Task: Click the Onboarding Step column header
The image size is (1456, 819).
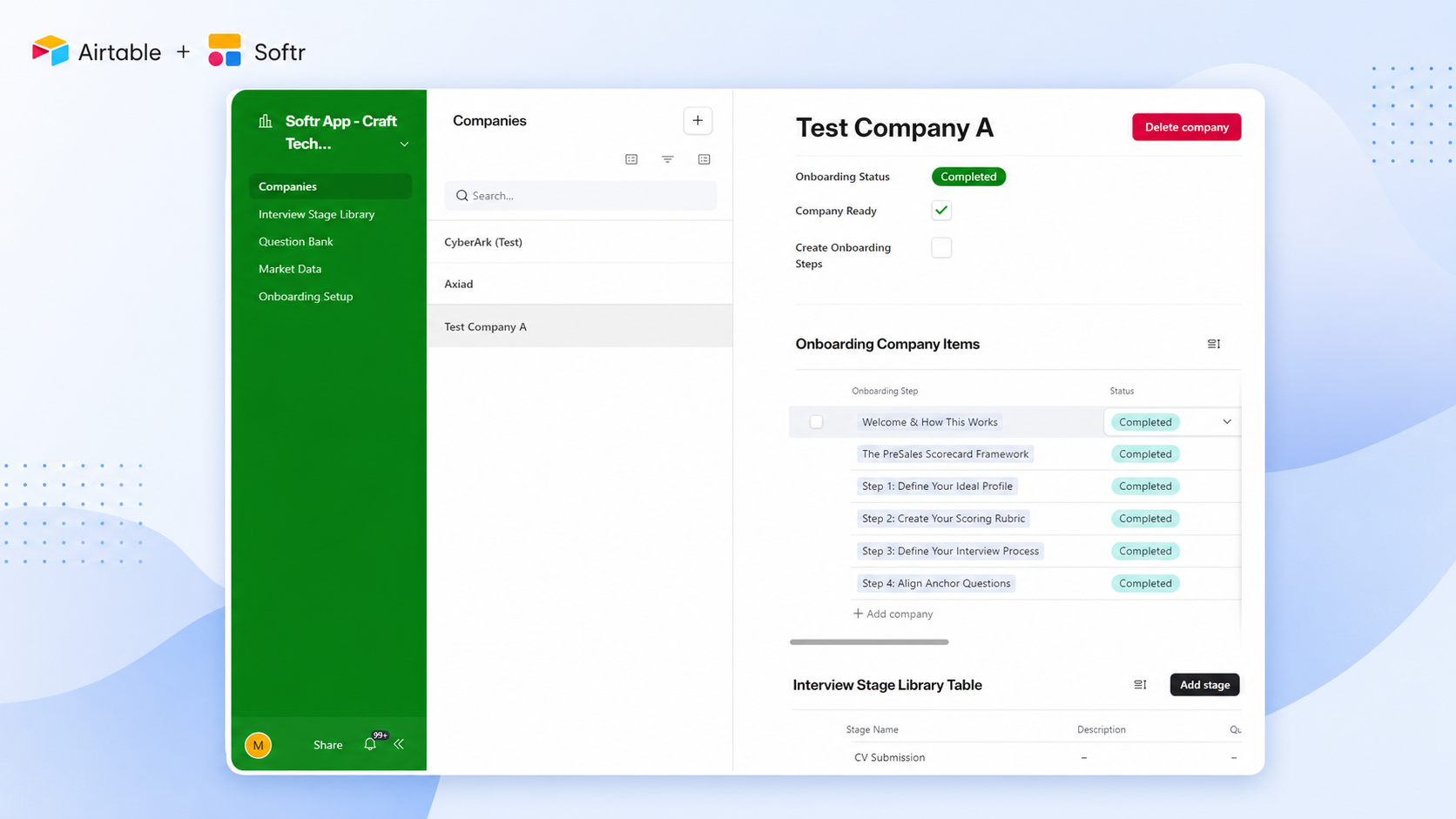Action: pyautogui.click(x=885, y=391)
